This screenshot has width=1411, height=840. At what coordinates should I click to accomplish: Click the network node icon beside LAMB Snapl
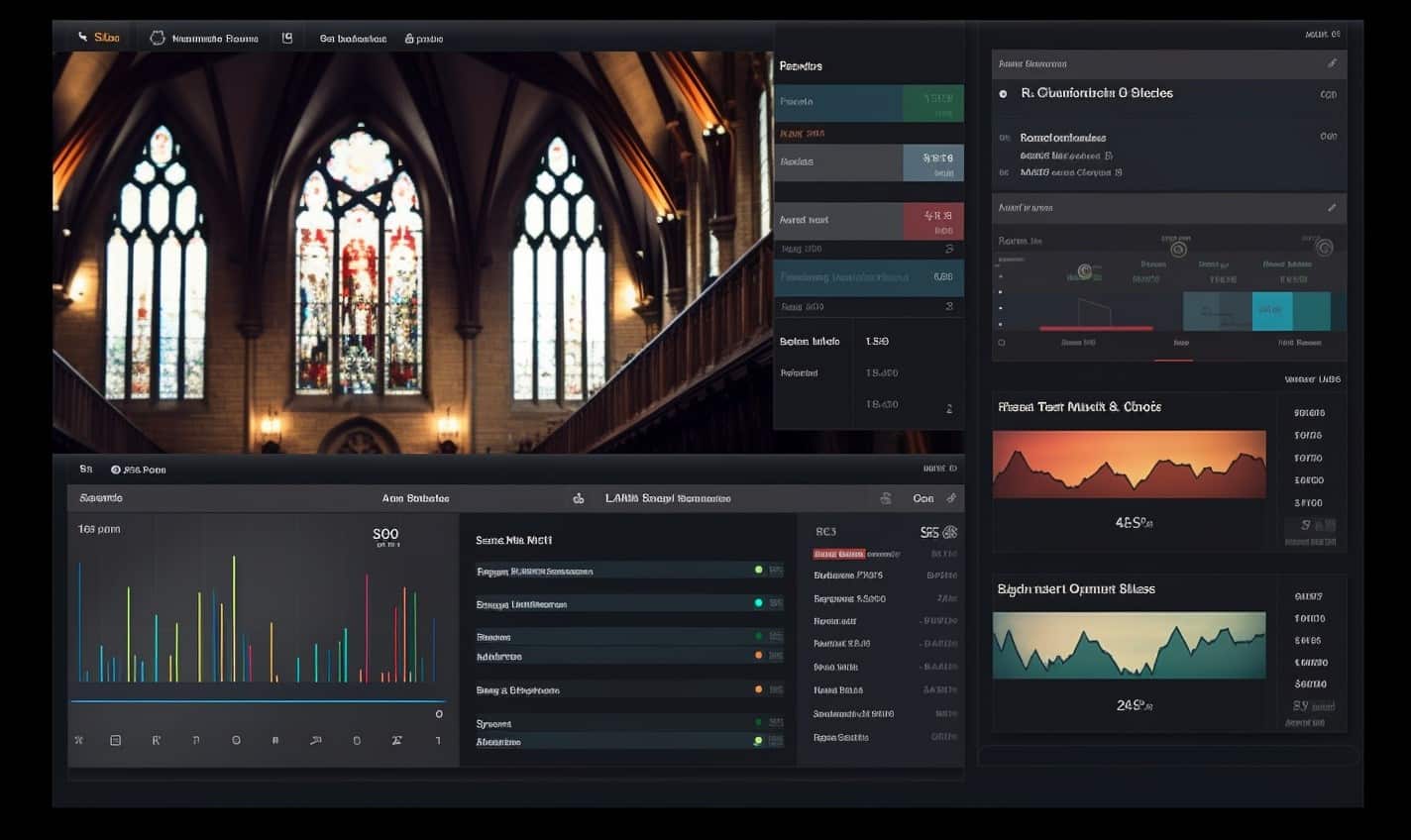point(580,498)
